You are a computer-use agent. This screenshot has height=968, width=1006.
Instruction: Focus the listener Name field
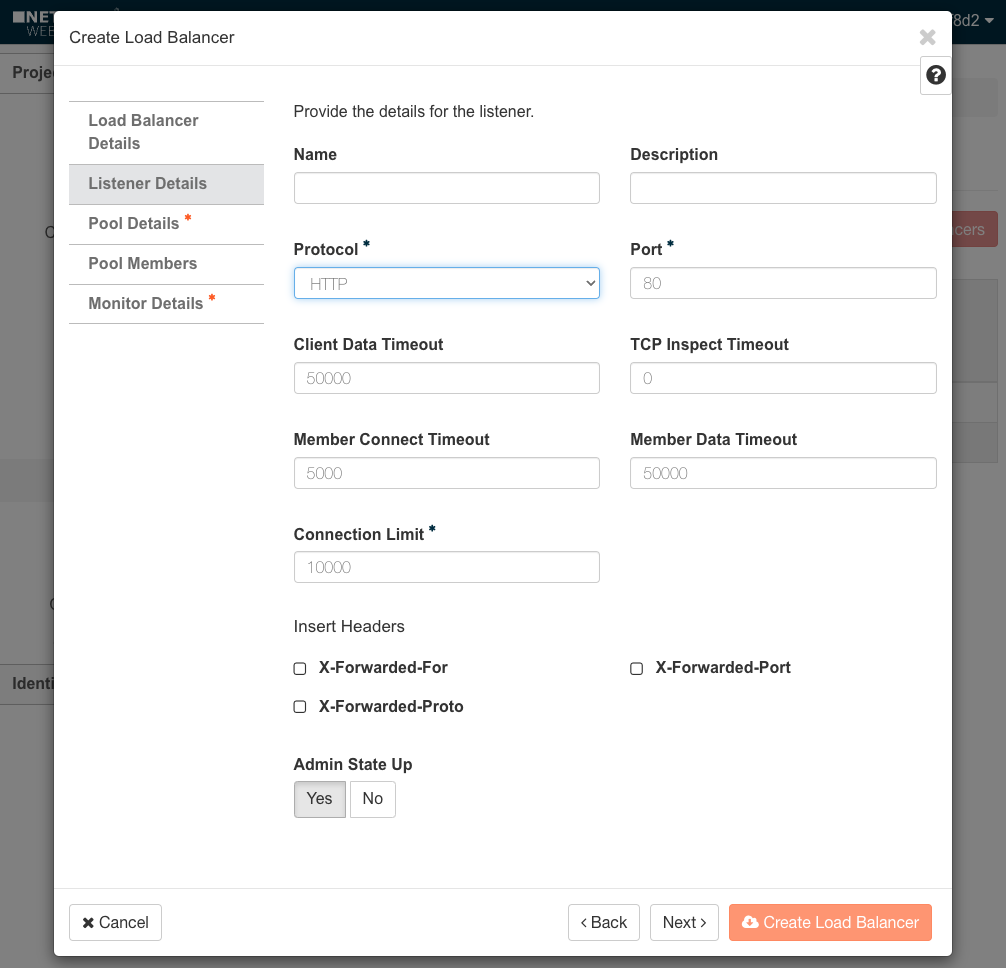click(446, 188)
